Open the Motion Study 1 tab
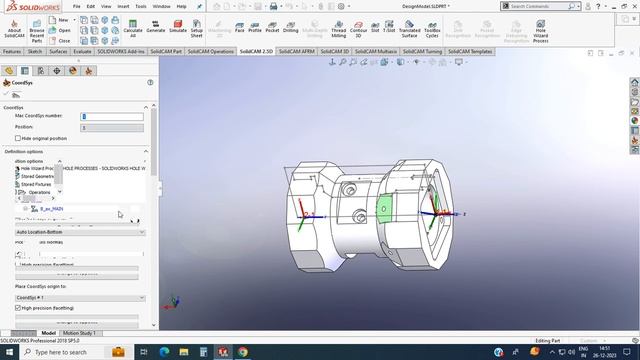This screenshot has height=360, width=640. pyautogui.click(x=79, y=333)
